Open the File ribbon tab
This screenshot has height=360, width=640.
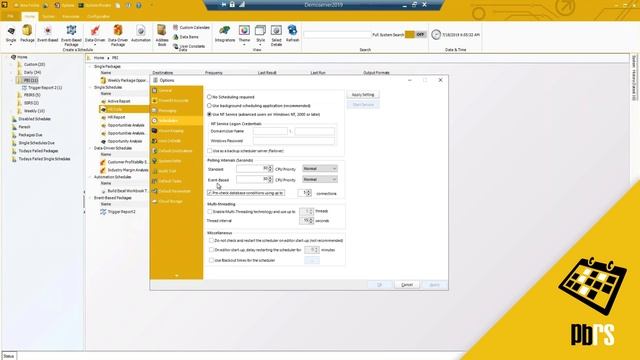click(x=11, y=17)
